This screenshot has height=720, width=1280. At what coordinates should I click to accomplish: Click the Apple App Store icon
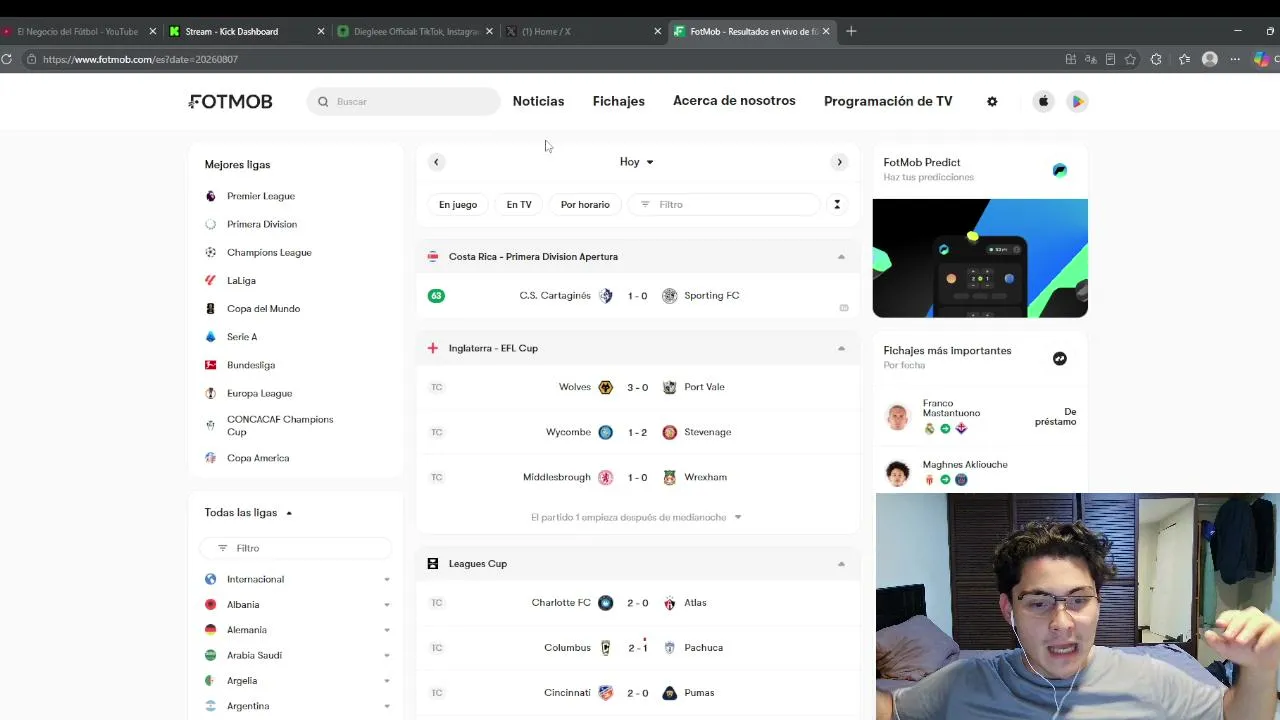[x=1043, y=101]
